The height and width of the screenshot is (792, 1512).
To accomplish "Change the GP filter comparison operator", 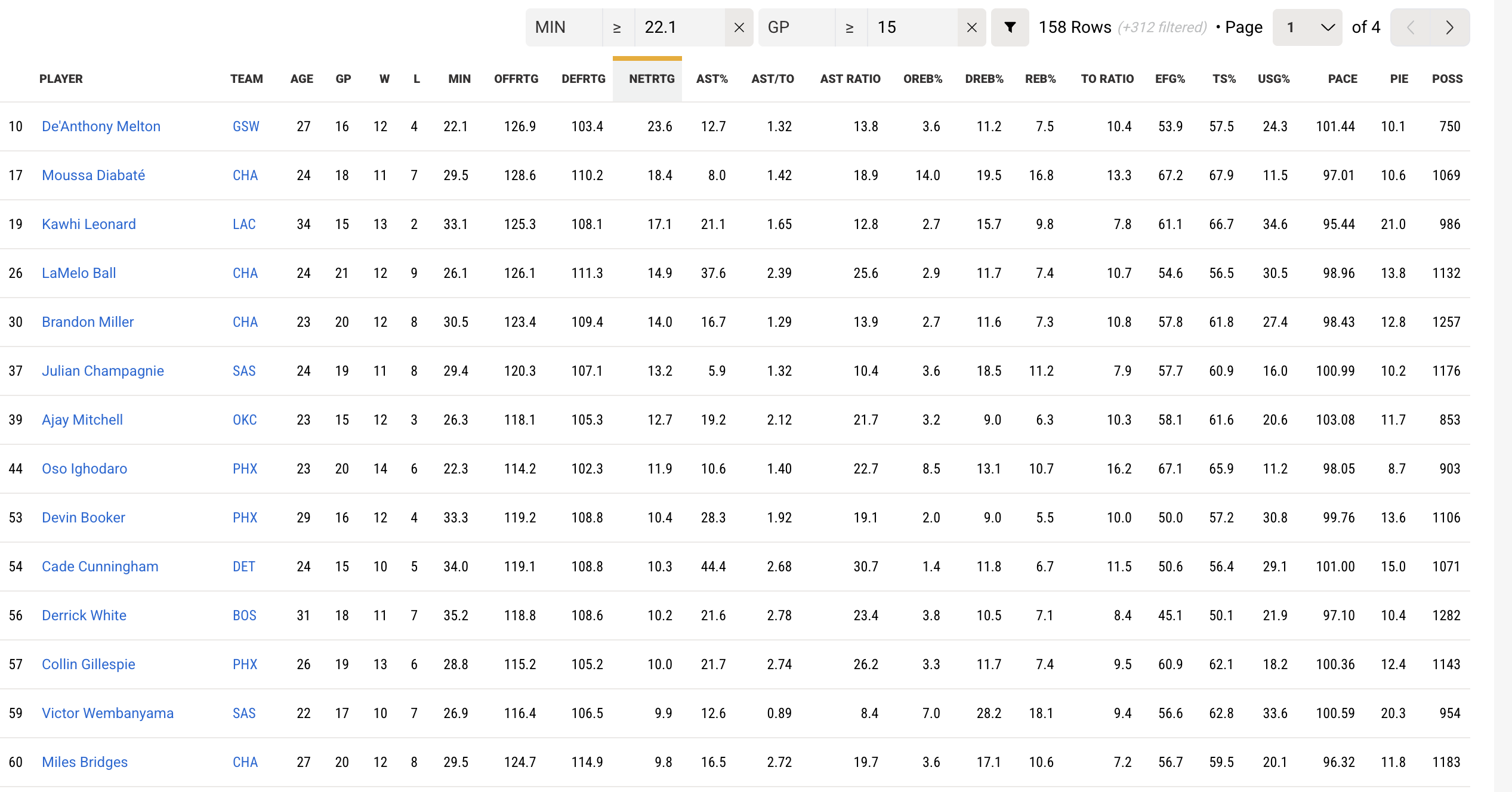I will coord(850,27).
